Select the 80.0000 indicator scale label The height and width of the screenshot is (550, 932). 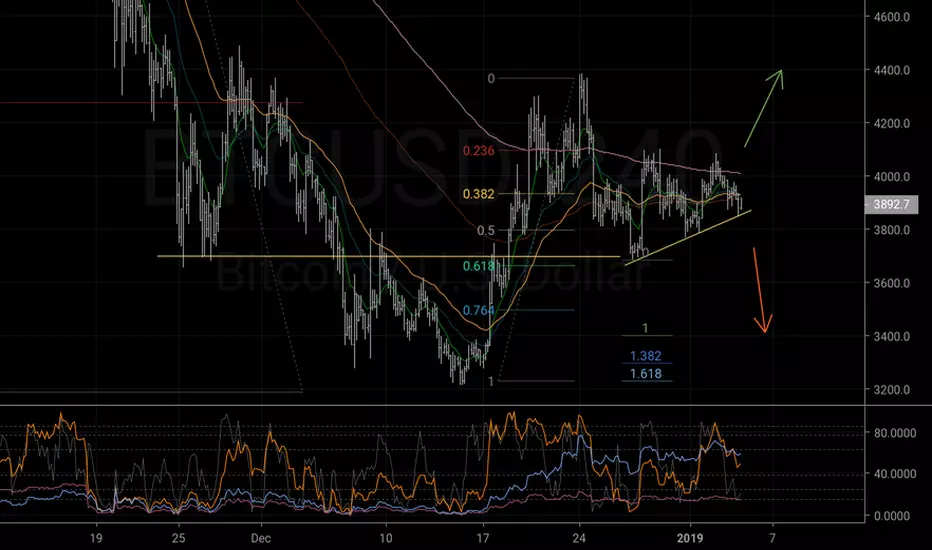pos(895,433)
